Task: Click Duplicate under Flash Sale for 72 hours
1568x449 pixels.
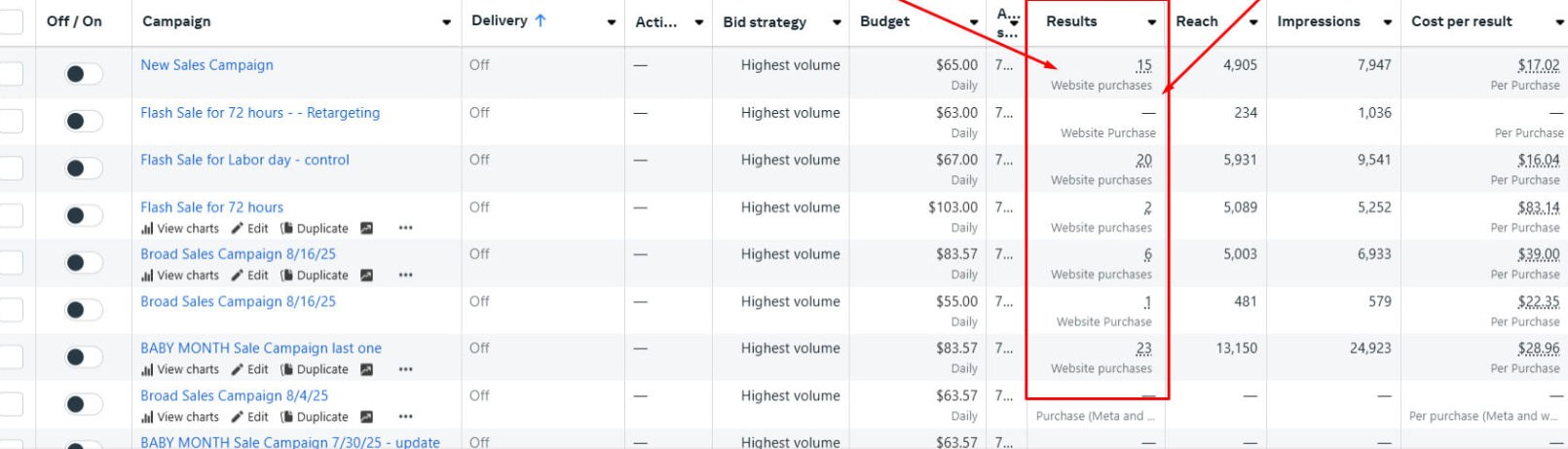Action: tap(314, 229)
